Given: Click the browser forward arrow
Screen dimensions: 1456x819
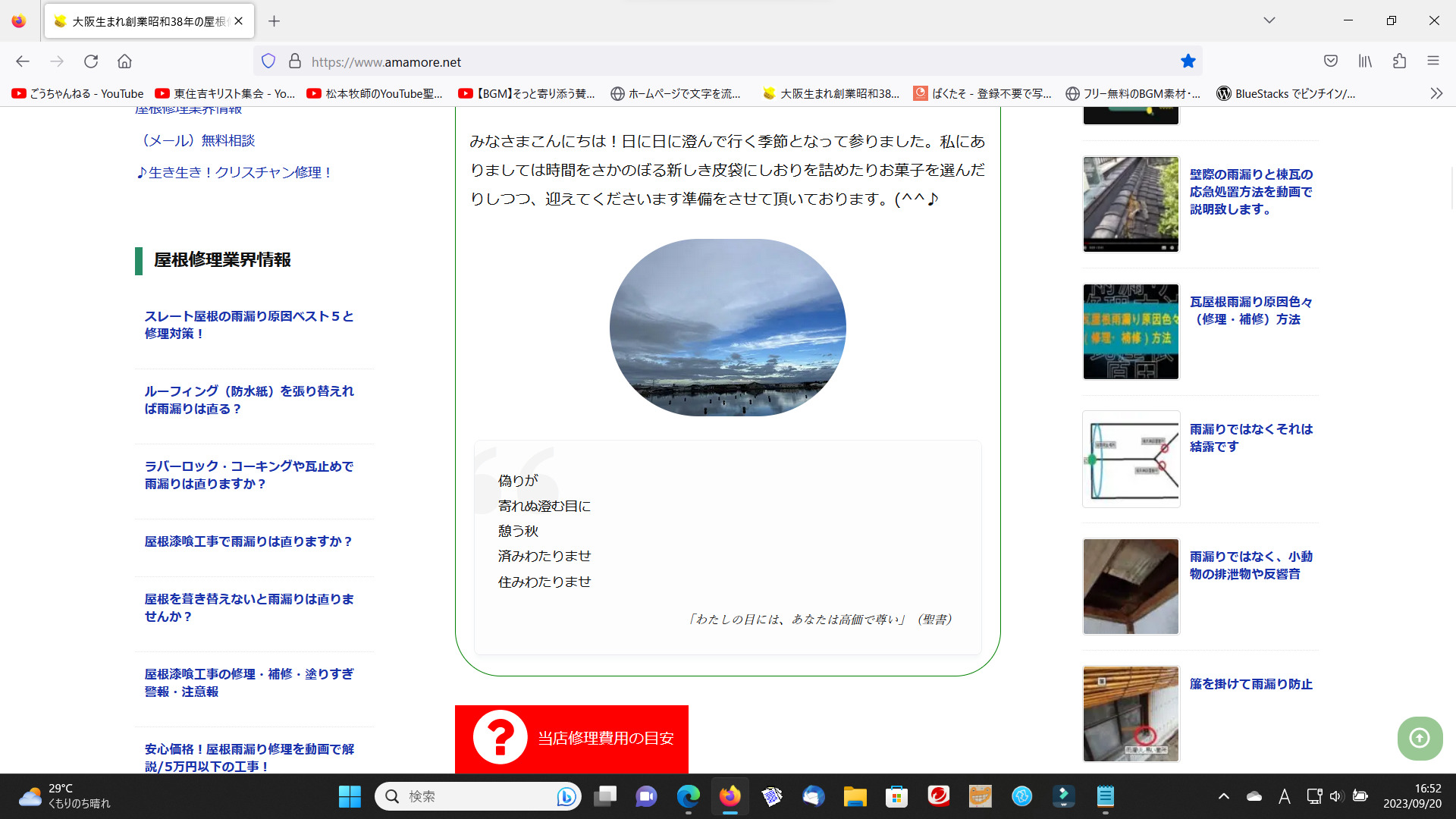Looking at the screenshot, I should click(x=57, y=61).
